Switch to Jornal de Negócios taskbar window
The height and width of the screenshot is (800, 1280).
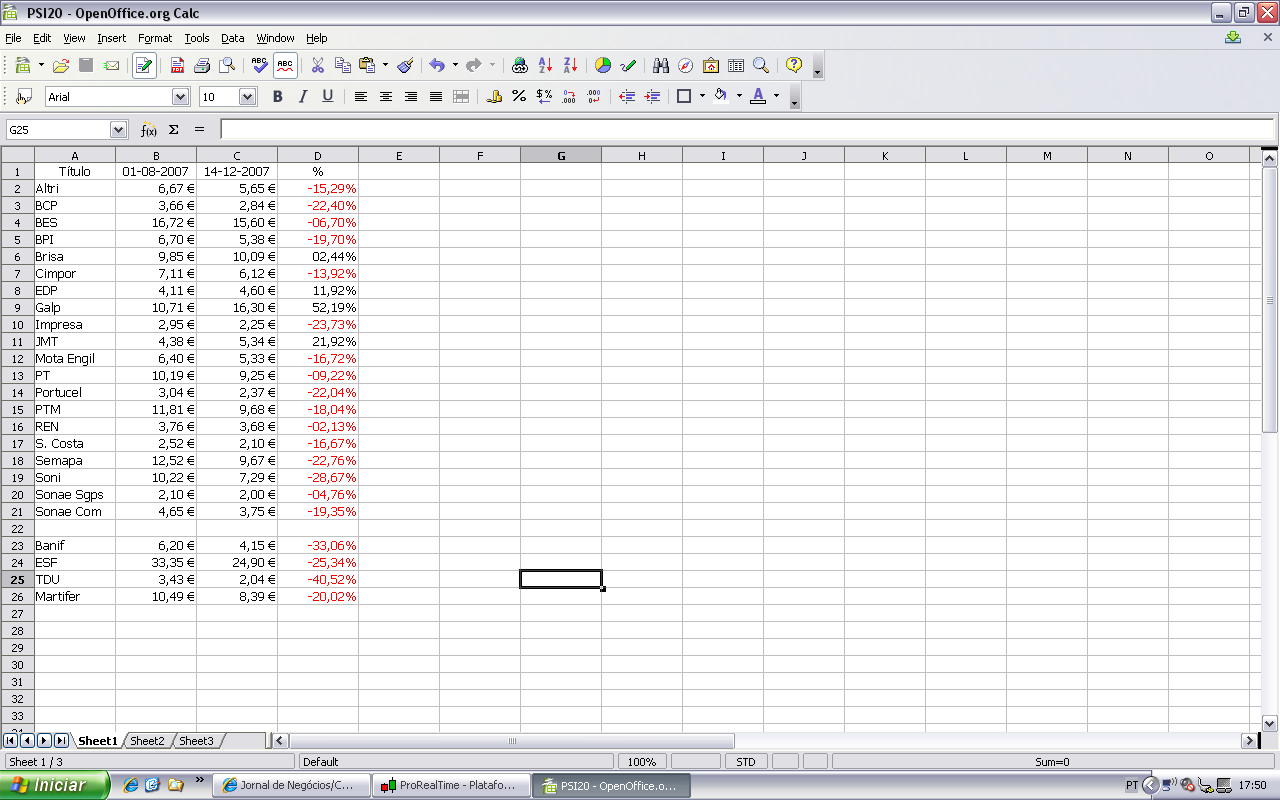click(292, 786)
